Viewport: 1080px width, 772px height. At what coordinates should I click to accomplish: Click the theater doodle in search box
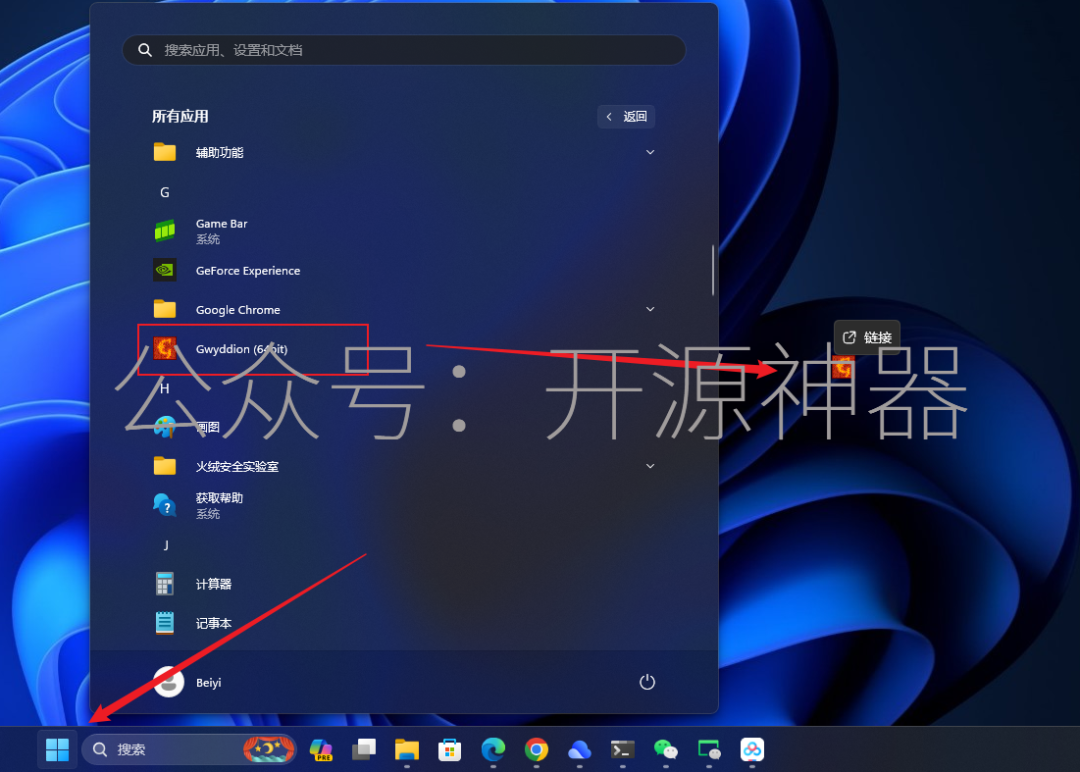269,749
